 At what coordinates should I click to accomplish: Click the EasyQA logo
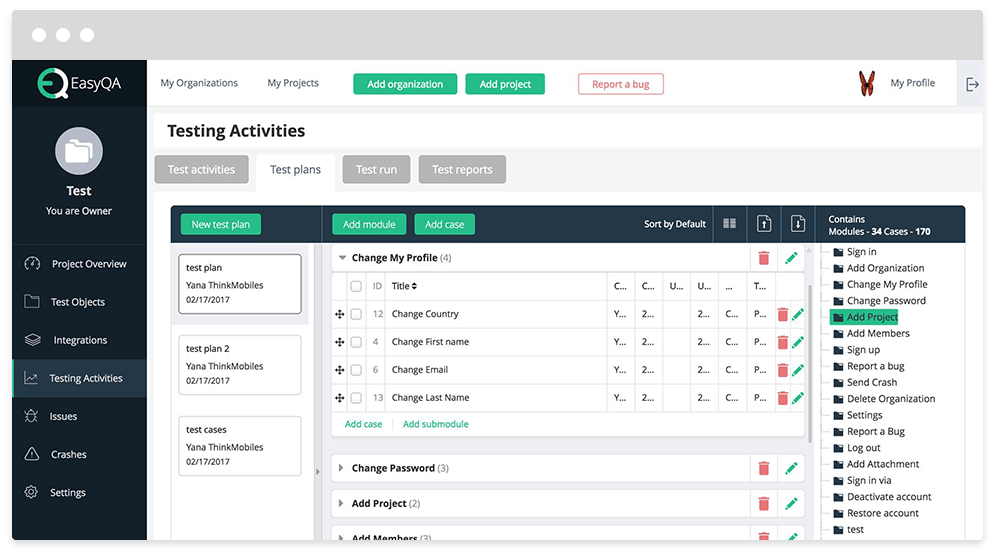79,83
